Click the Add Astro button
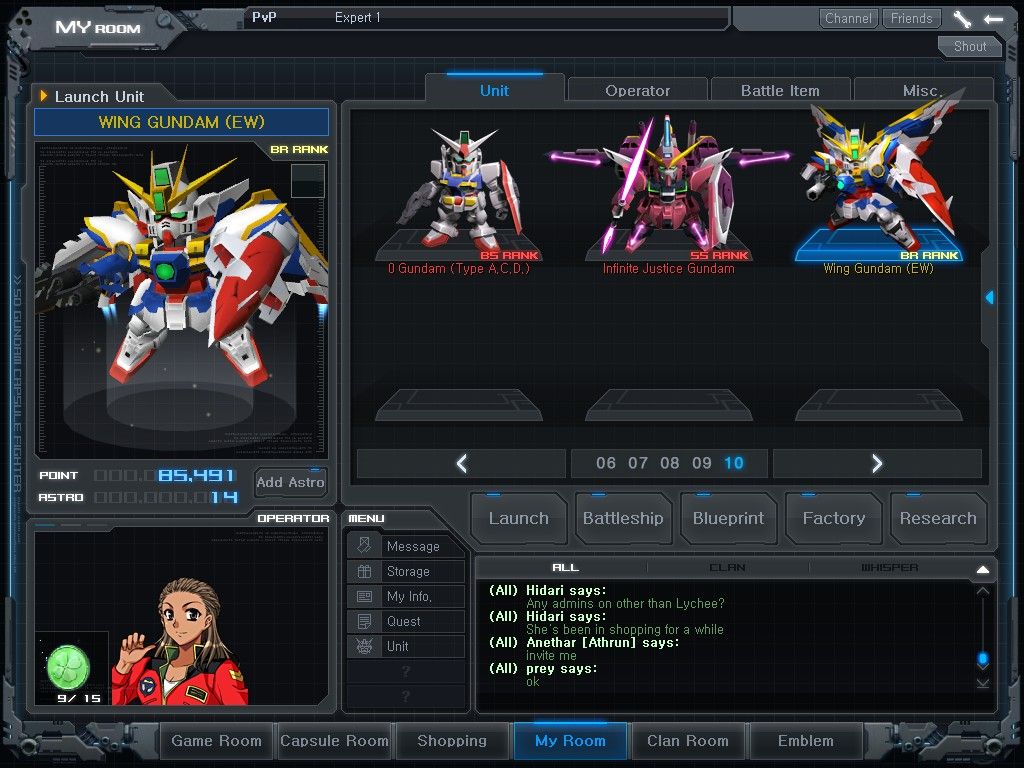The width and height of the screenshot is (1024, 768). click(291, 483)
